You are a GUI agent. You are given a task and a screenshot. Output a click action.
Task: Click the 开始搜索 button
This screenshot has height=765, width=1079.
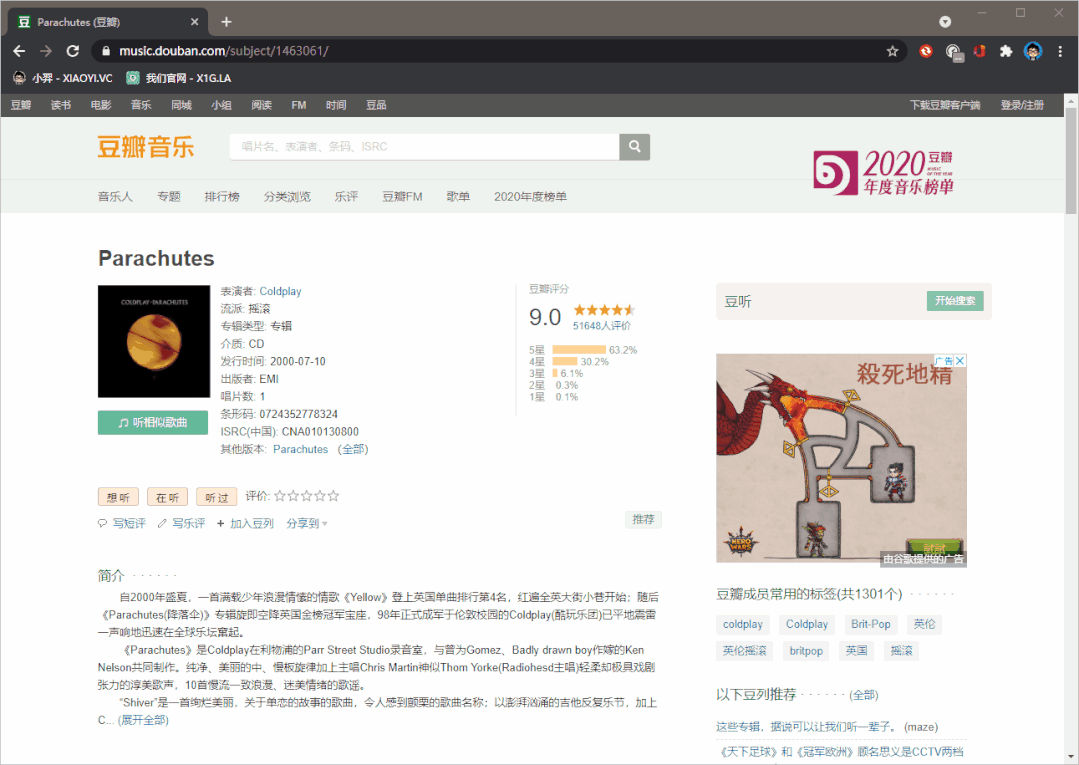pyautogui.click(x=955, y=301)
